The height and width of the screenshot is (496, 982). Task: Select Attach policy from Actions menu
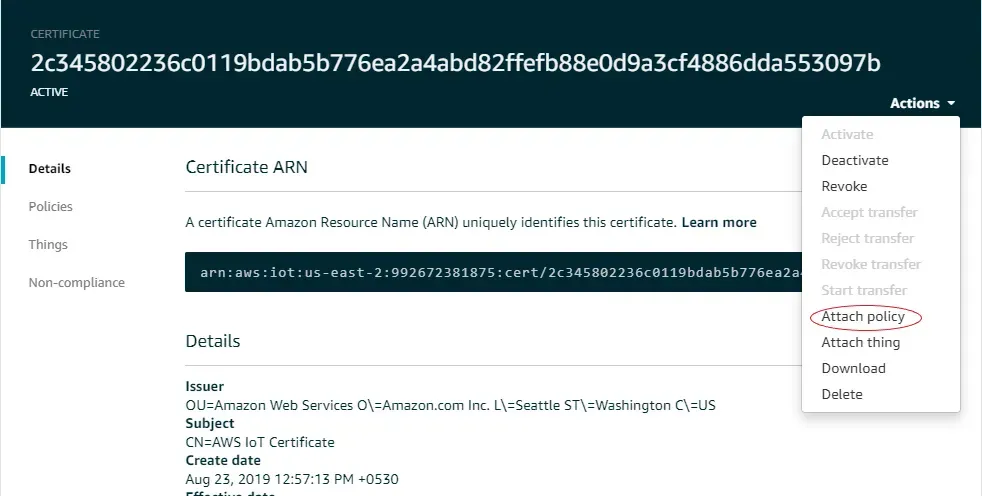863,317
